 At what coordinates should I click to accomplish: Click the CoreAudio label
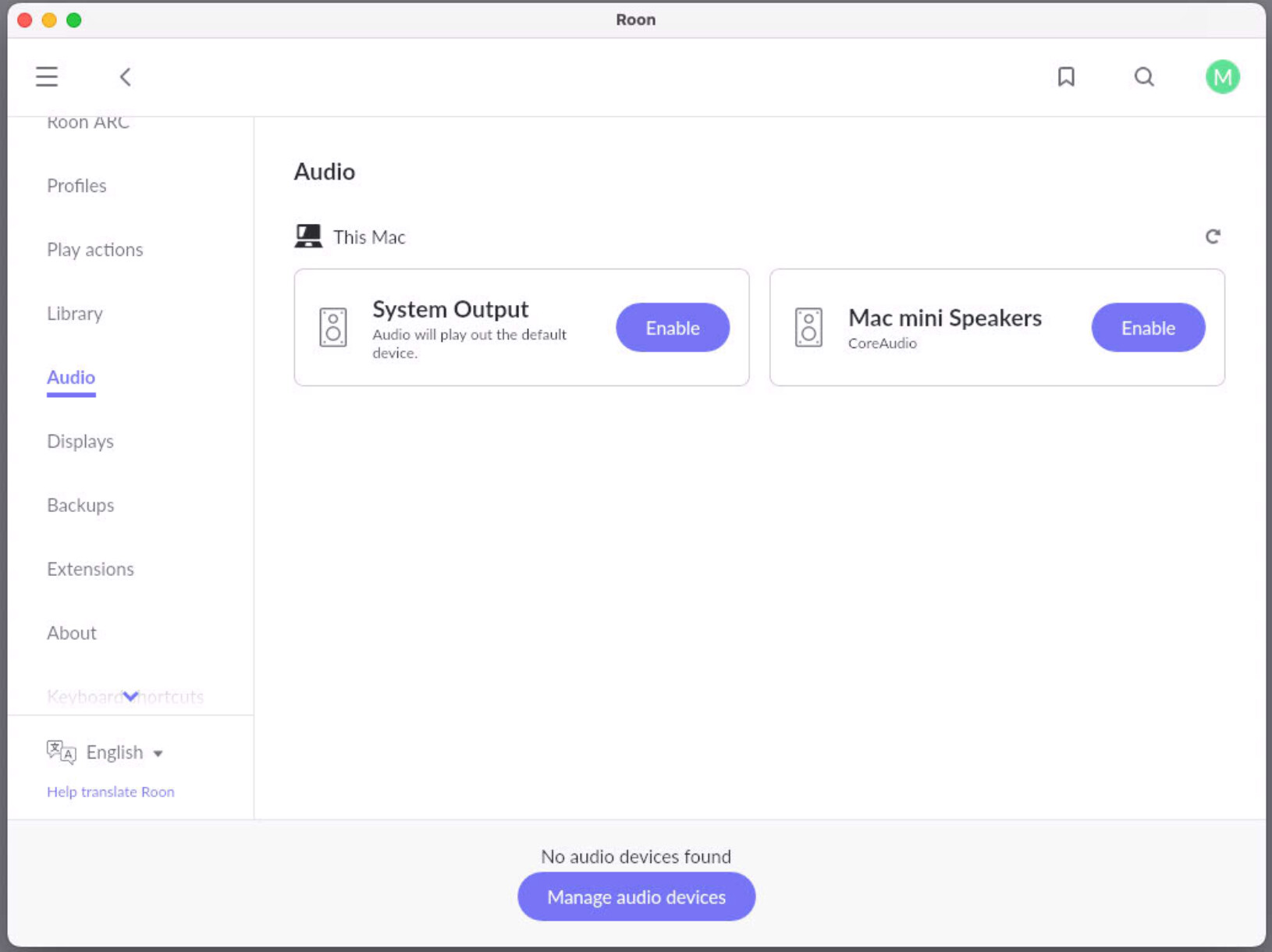pos(883,343)
